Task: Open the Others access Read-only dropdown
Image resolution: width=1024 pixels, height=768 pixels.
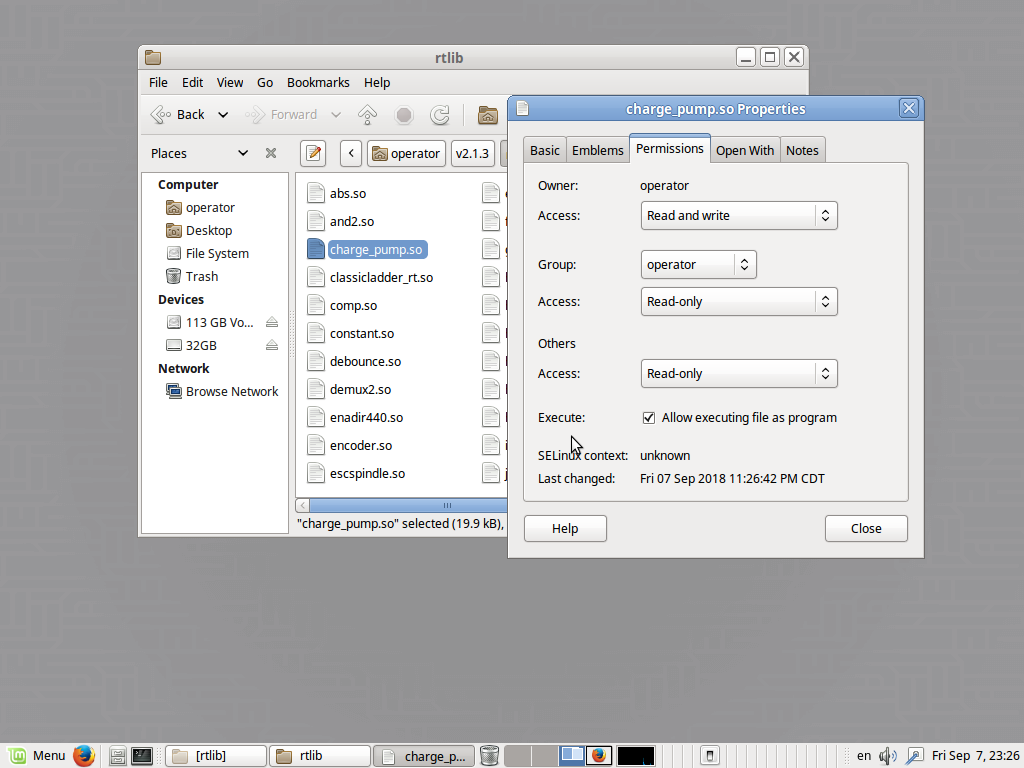Action: (739, 374)
